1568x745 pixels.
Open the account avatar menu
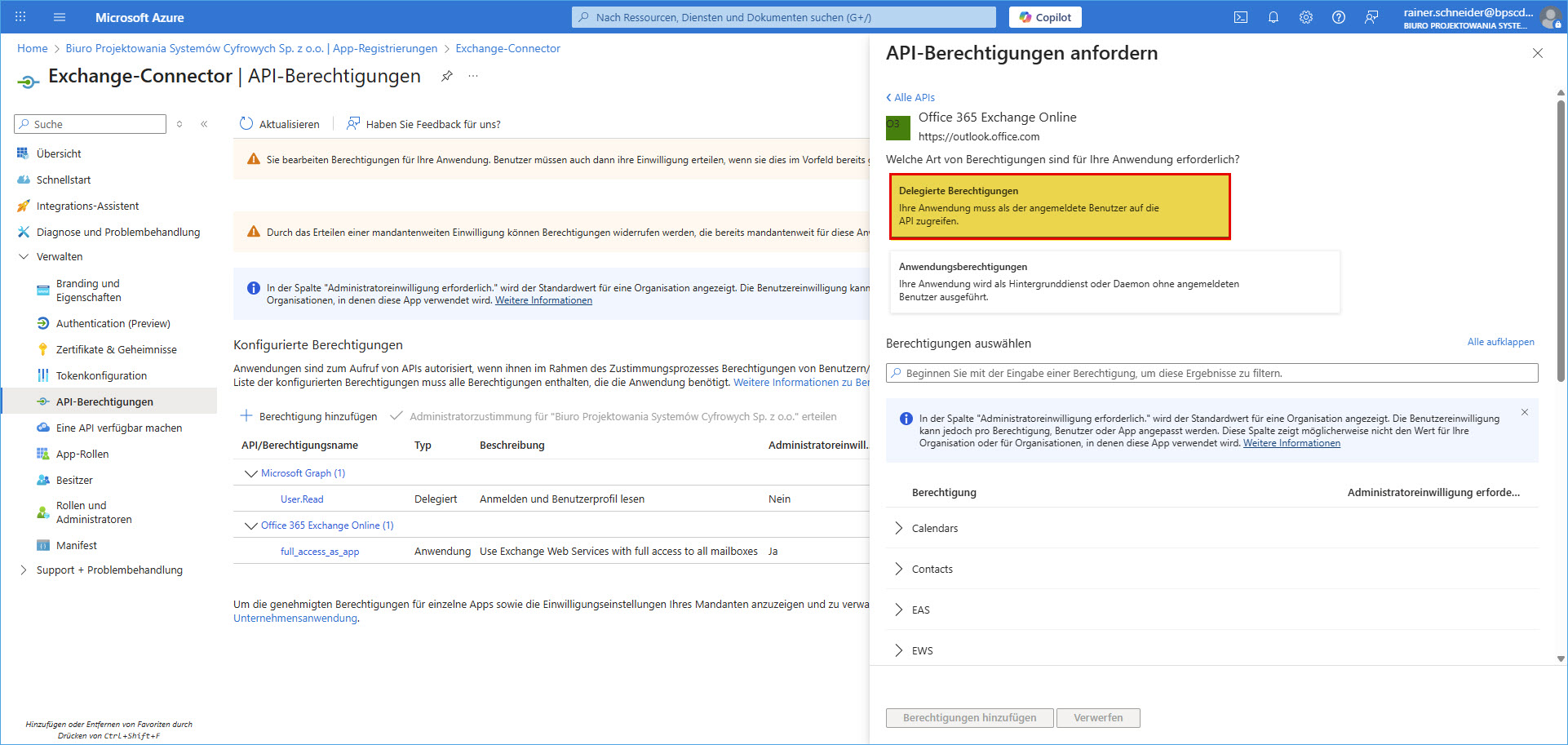pyautogui.click(x=1550, y=18)
